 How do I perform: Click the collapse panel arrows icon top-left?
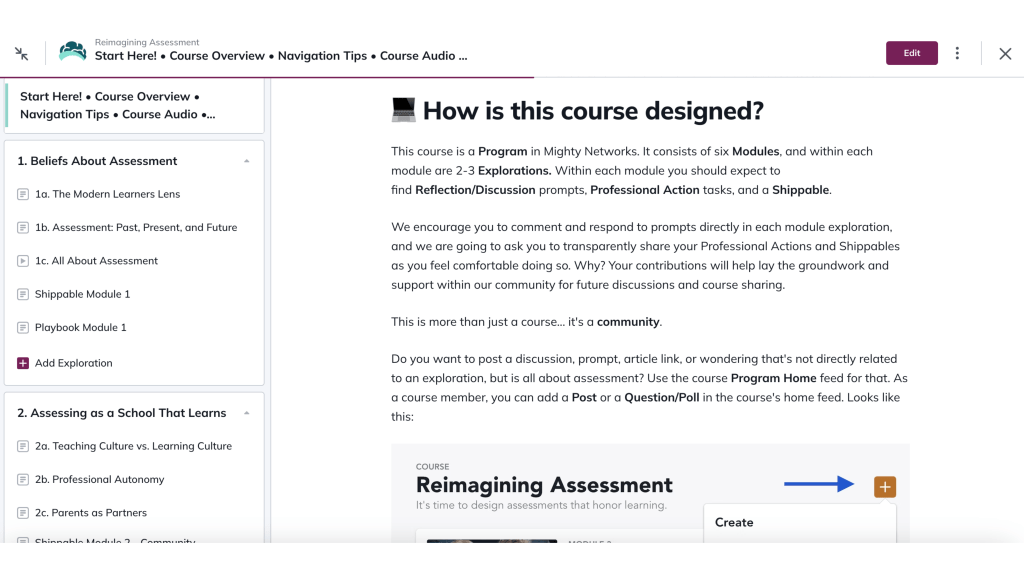(20, 51)
